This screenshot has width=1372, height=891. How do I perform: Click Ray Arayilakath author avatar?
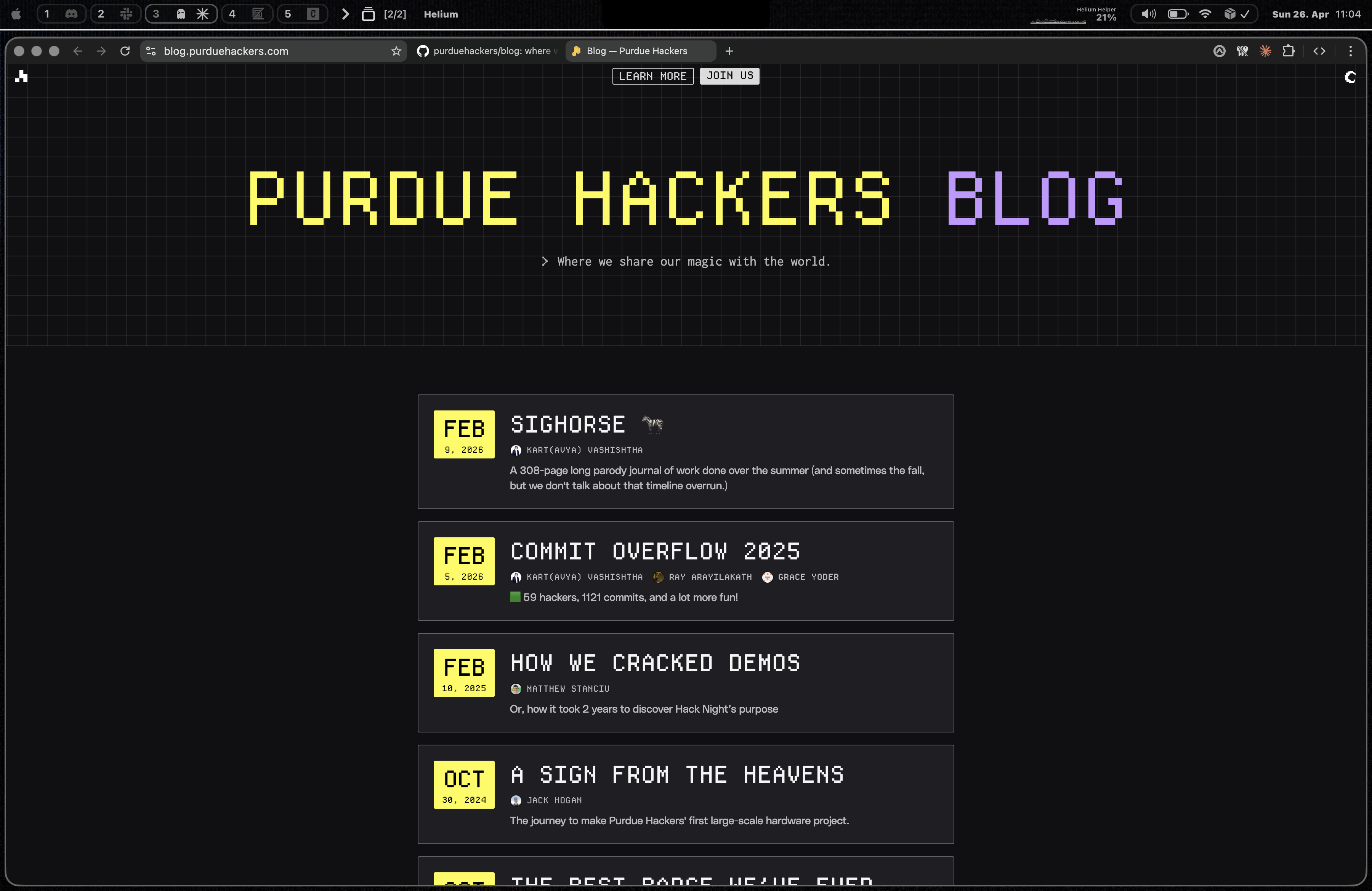coord(658,577)
